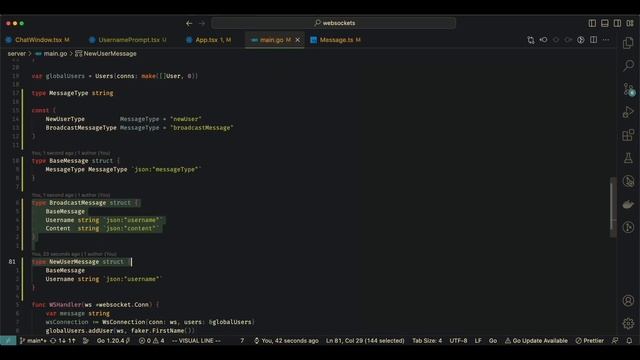The height and width of the screenshot is (360, 640).
Task: Click CodeLens above BroadcastMessage struct
Action: pyautogui.click(x=71, y=195)
